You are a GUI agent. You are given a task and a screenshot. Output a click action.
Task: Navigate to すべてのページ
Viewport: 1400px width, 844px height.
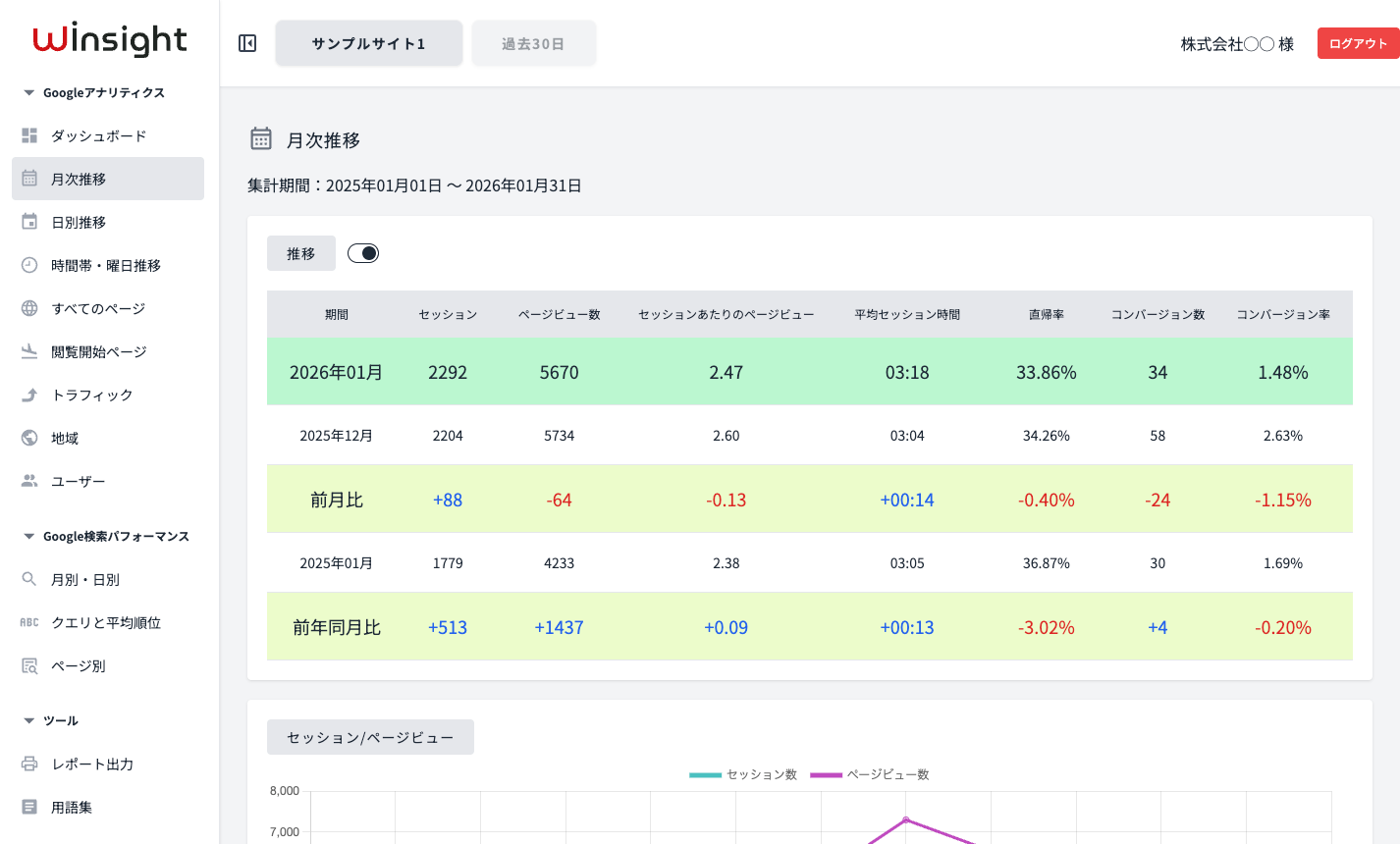coord(108,308)
